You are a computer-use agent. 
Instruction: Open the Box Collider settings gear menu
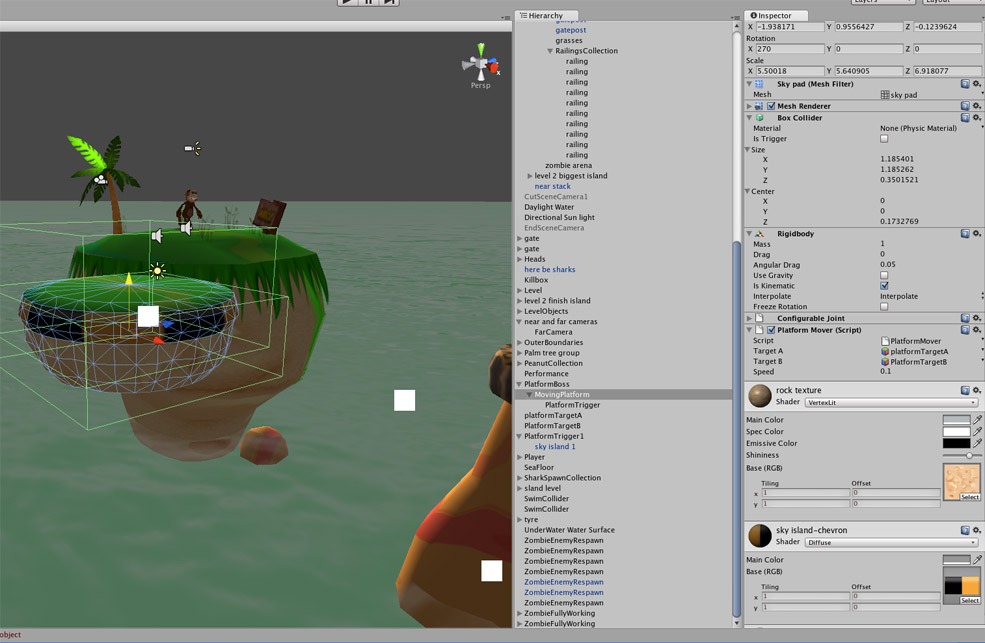[976, 117]
